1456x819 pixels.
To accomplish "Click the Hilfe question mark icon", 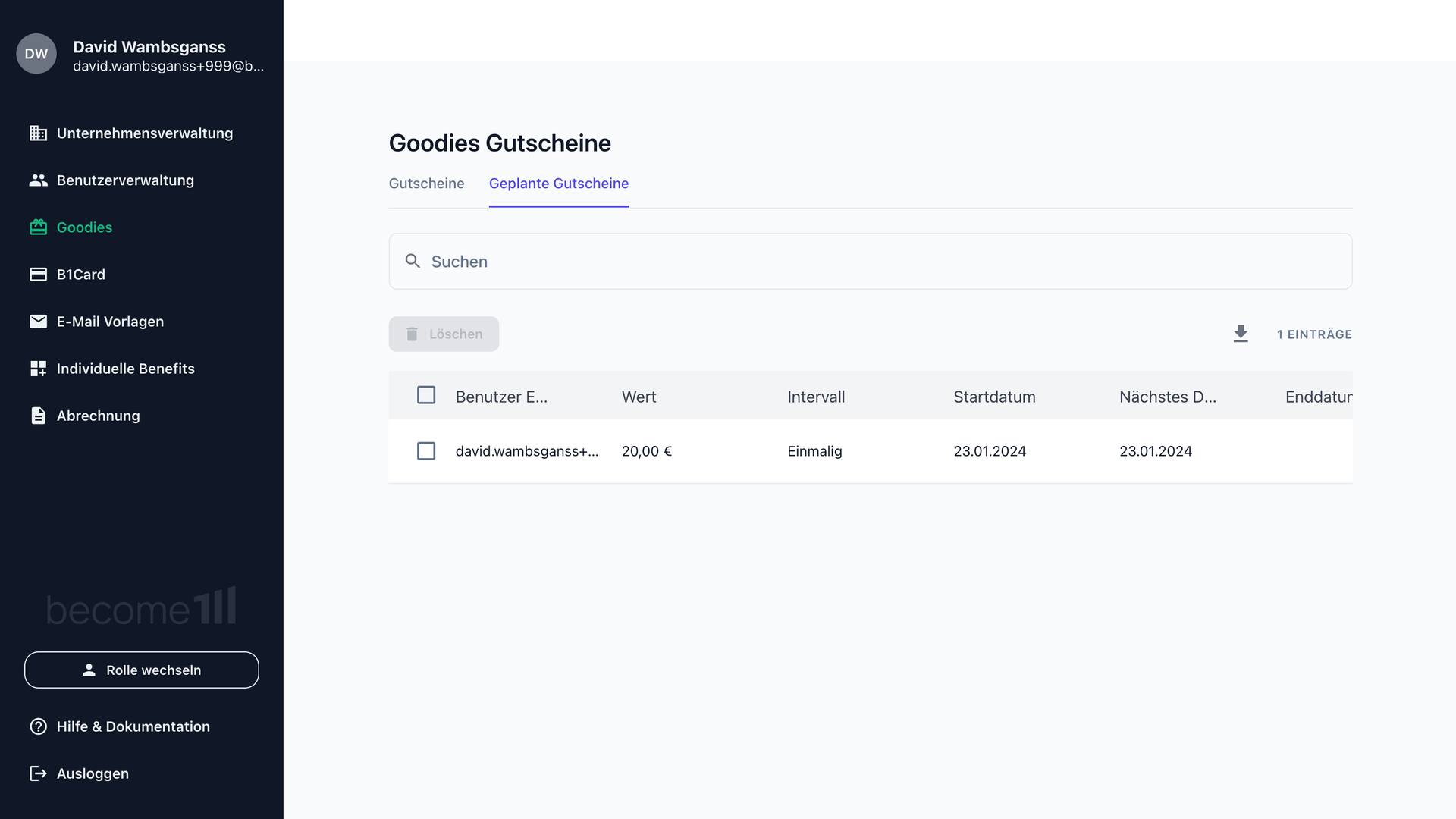I will (38, 726).
